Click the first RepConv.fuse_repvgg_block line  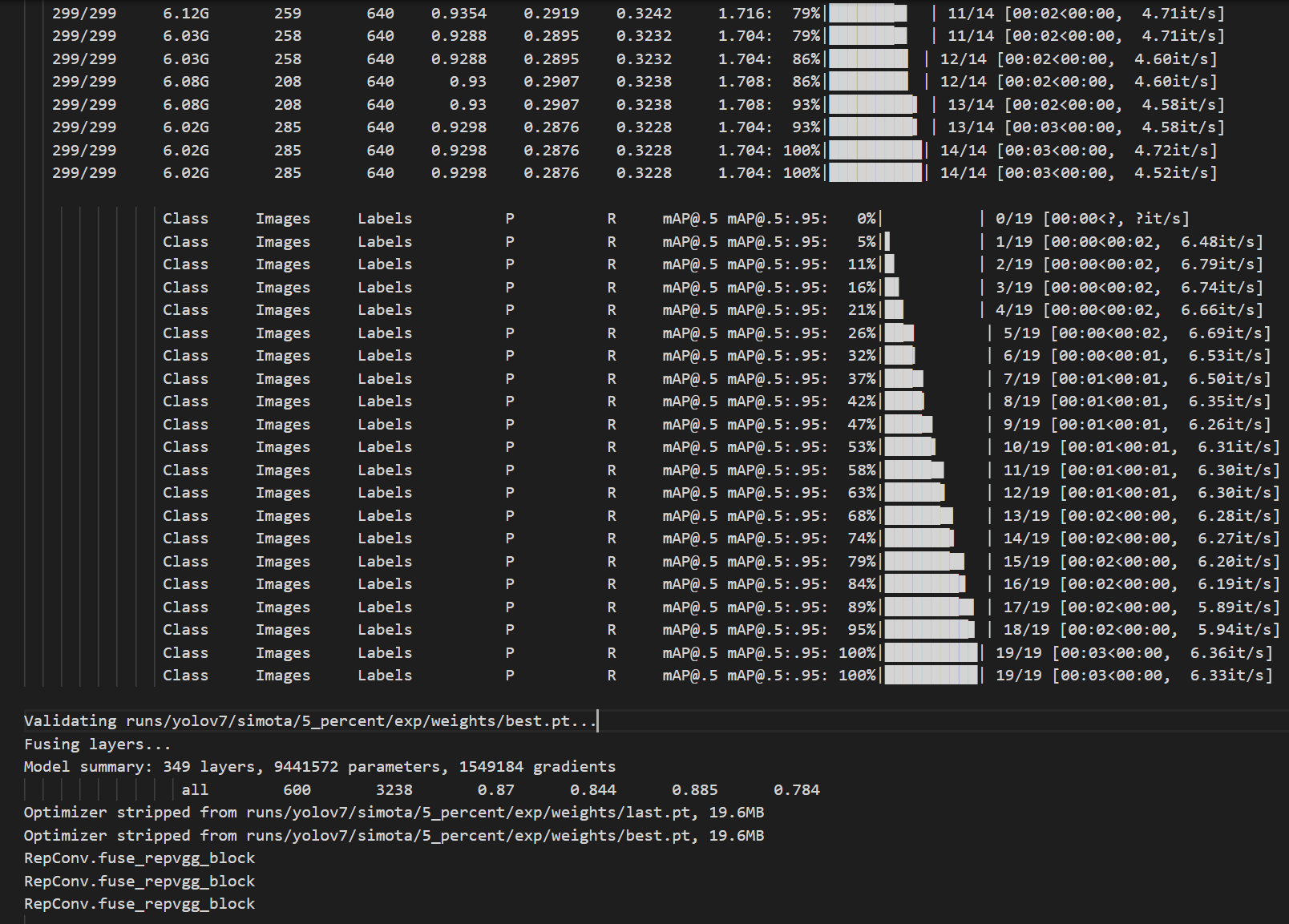[138, 857]
